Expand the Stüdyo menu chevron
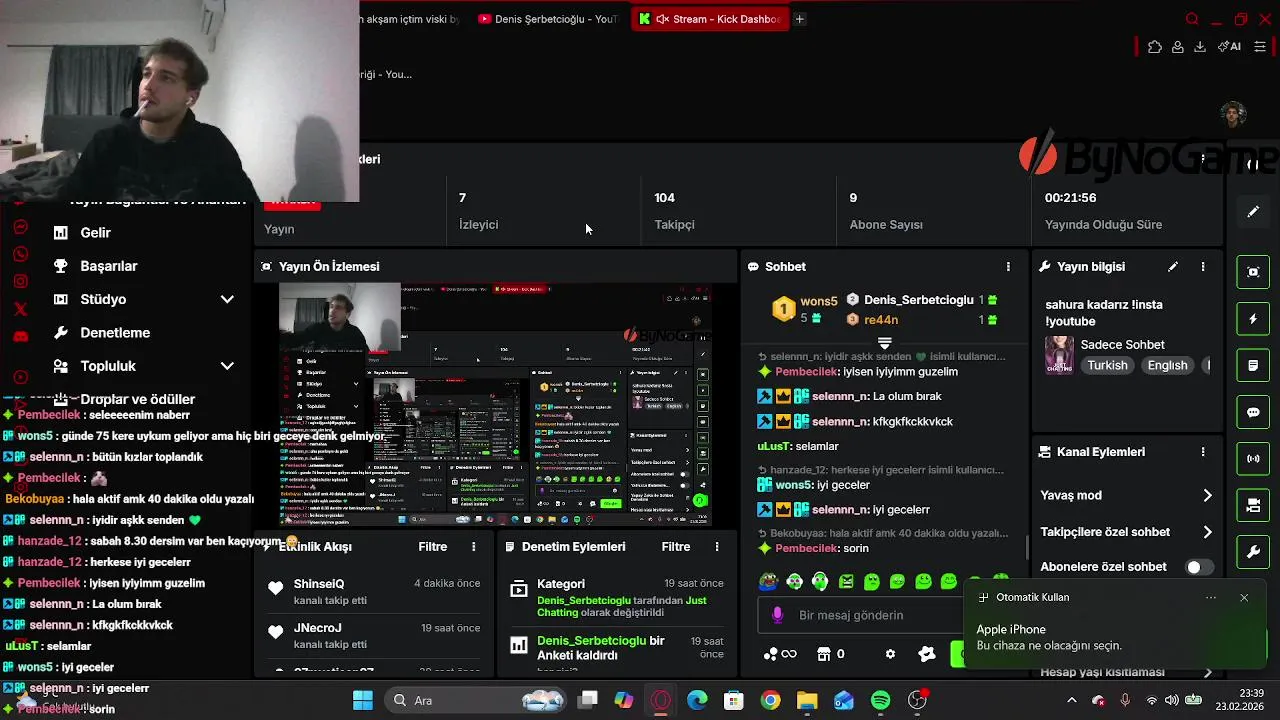The width and height of the screenshot is (1280, 720). 227,299
